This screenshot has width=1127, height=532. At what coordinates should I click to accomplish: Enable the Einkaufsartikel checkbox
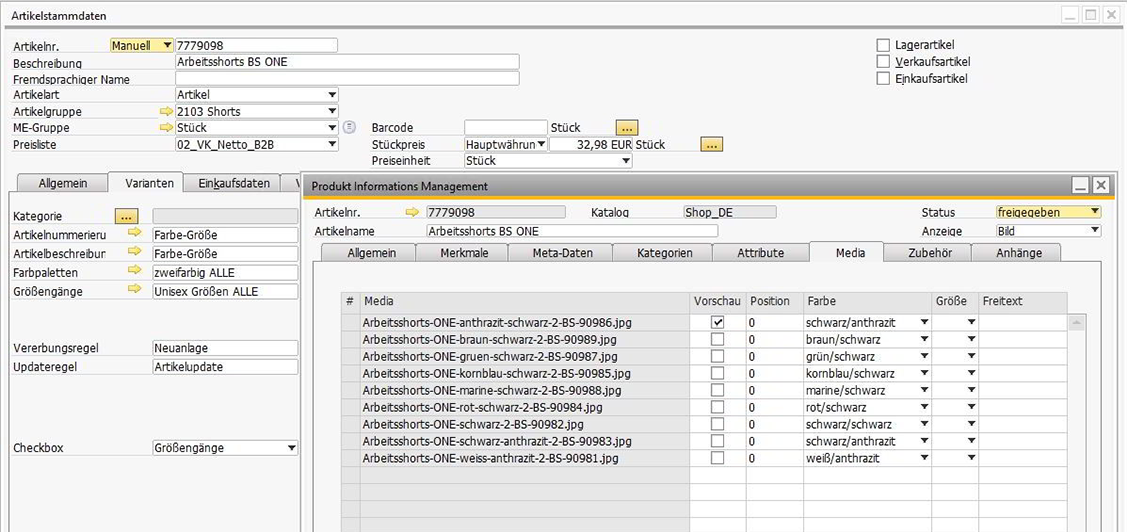coord(883,78)
